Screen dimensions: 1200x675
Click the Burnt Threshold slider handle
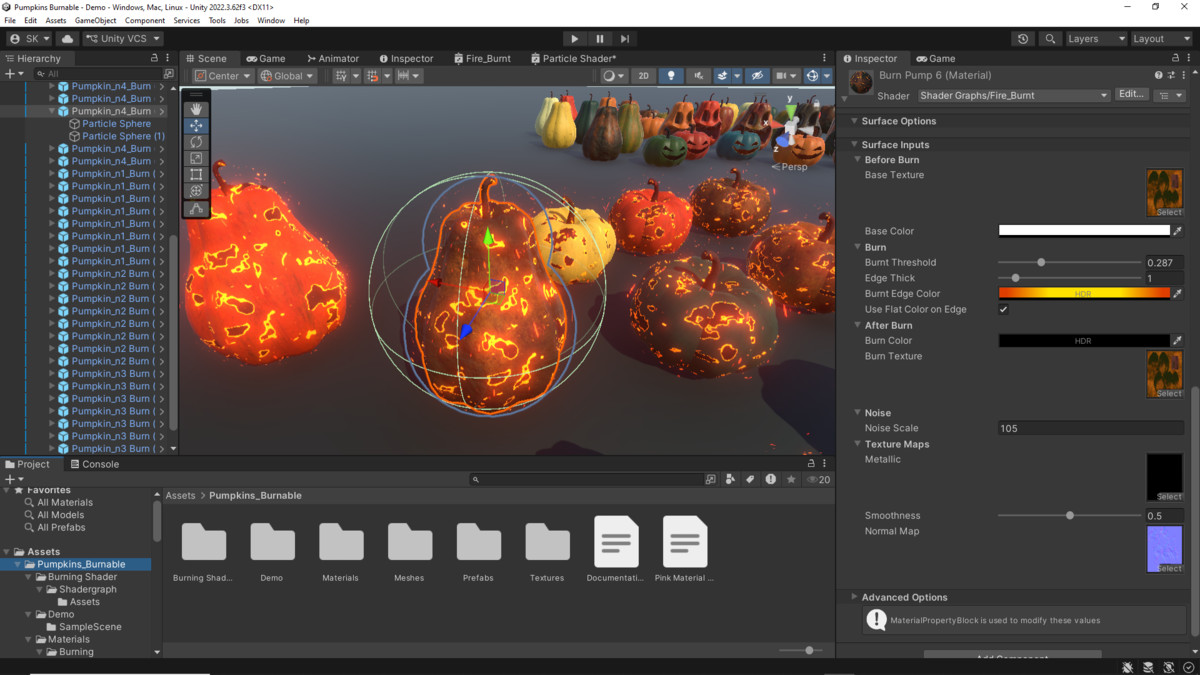(1041, 262)
